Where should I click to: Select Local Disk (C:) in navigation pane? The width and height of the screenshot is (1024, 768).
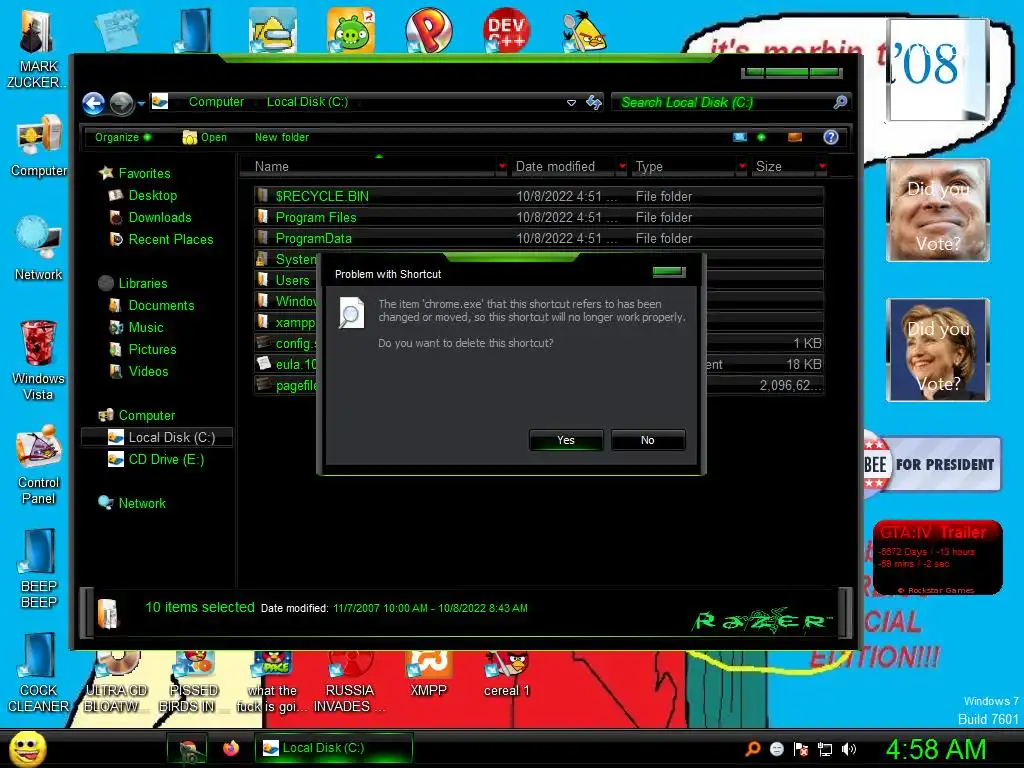tap(157, 438)
